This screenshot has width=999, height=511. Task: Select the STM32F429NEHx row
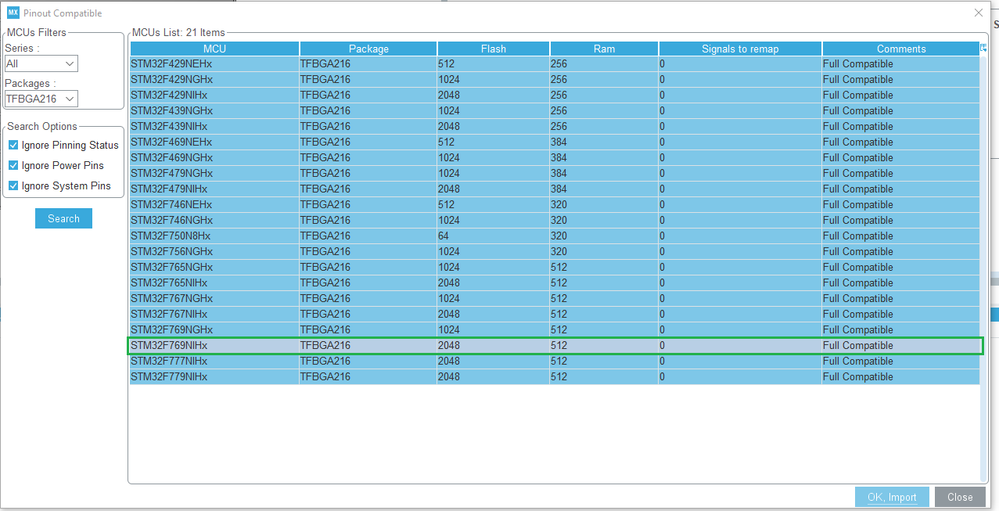tap(555, 64)
